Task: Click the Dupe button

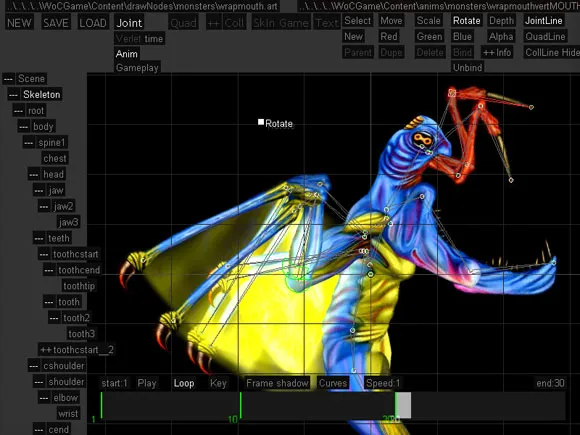Action: (x=391, y=53)
